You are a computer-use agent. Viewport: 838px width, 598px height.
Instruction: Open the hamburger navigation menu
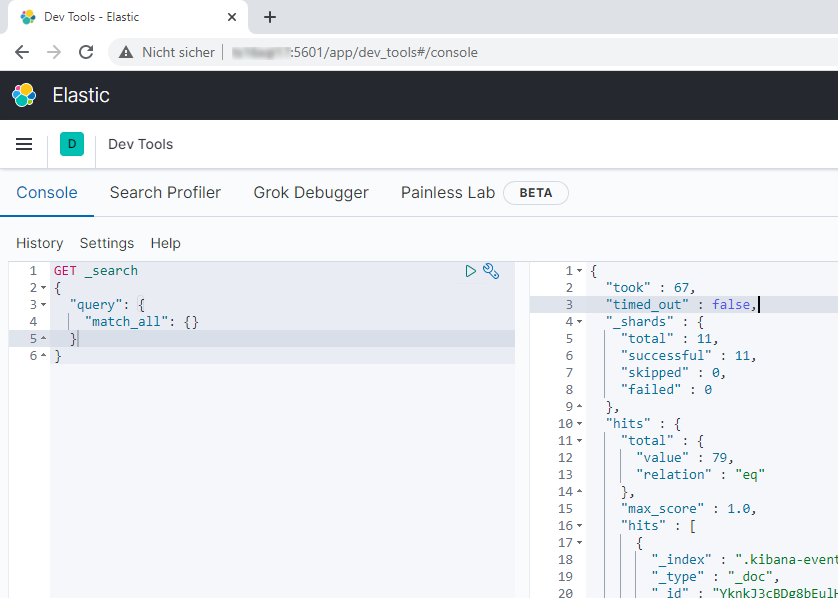23,144
